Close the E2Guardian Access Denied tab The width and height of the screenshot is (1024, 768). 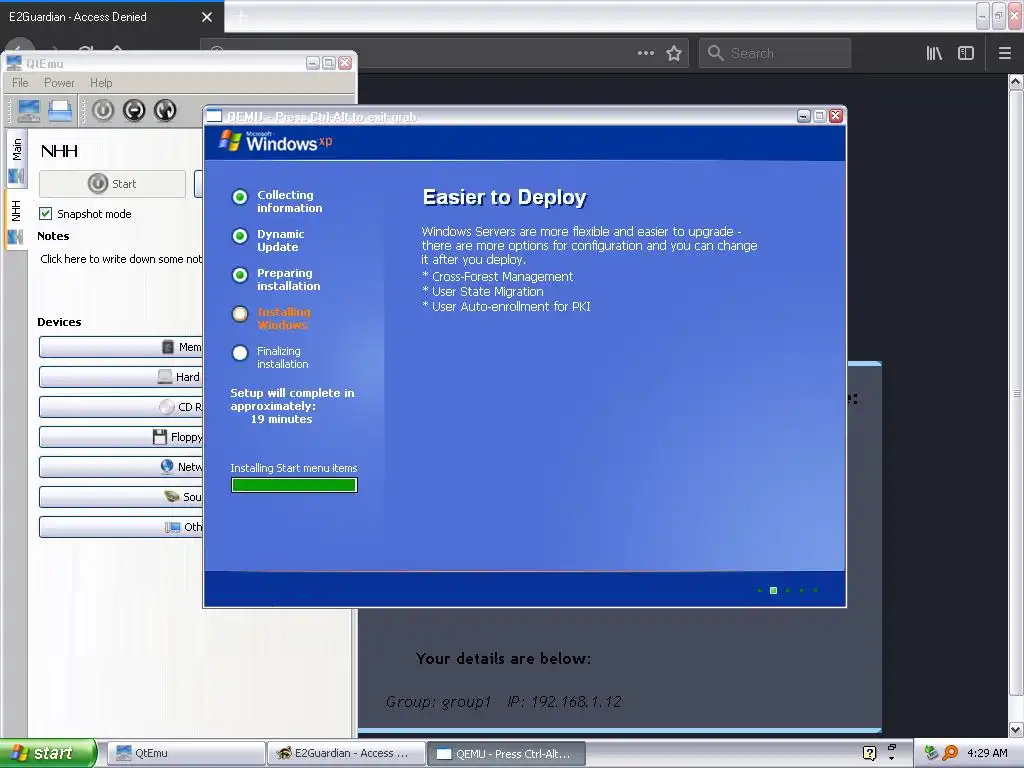[207, 17]
